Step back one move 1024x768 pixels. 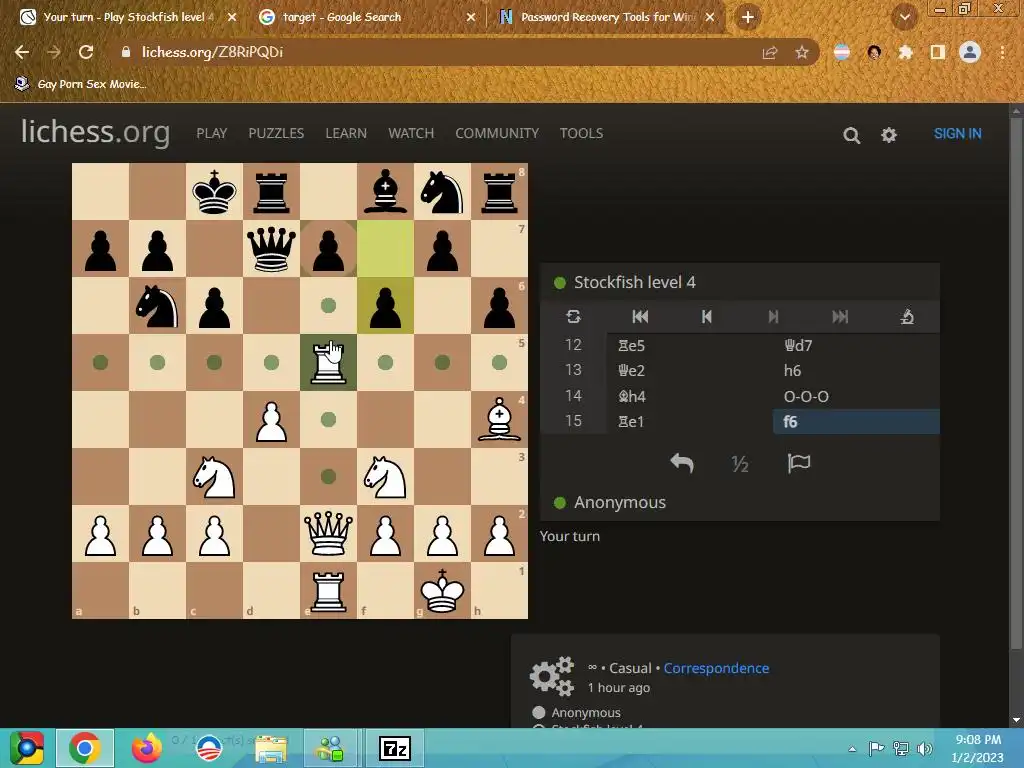[707, 317]
